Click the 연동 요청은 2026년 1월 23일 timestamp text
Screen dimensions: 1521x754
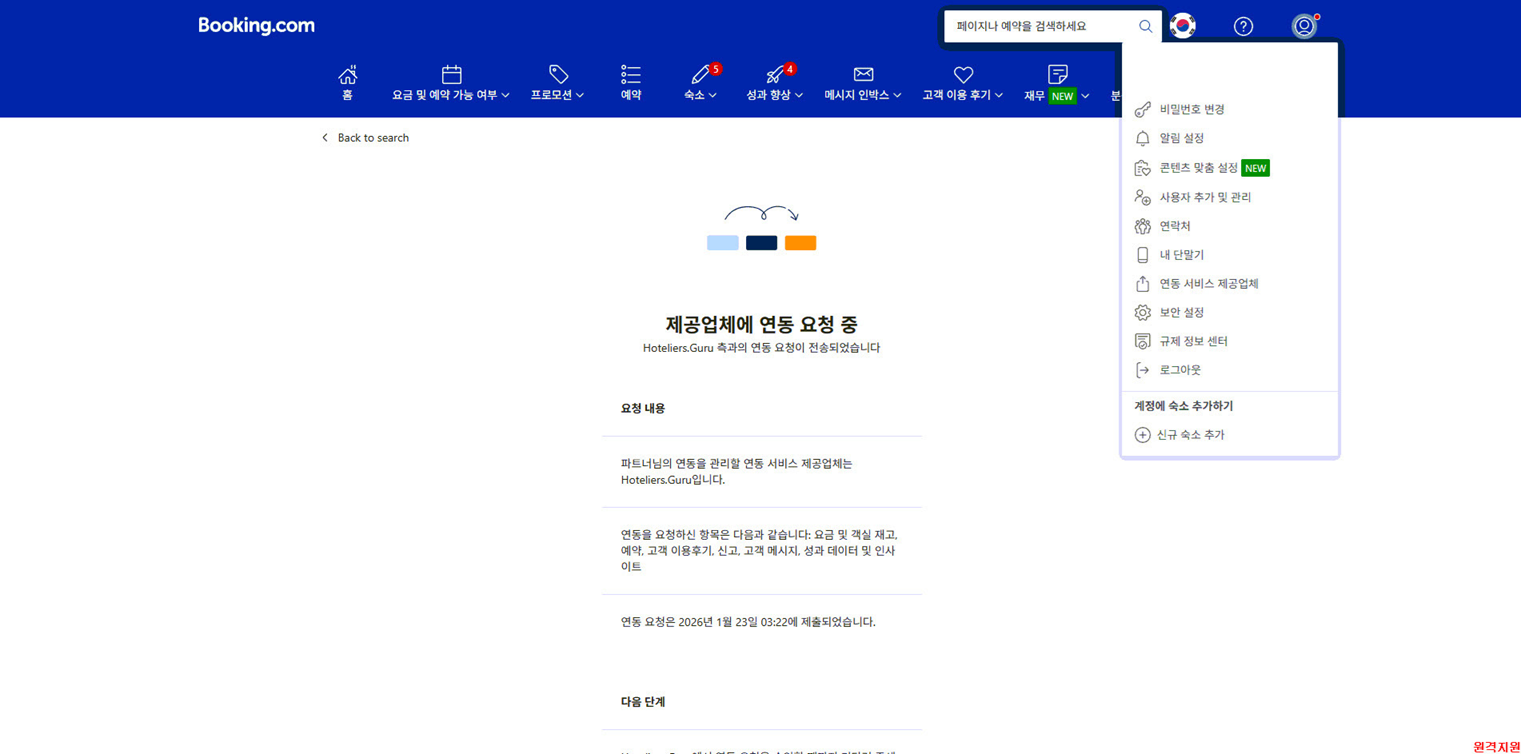[x=748, y=622]
